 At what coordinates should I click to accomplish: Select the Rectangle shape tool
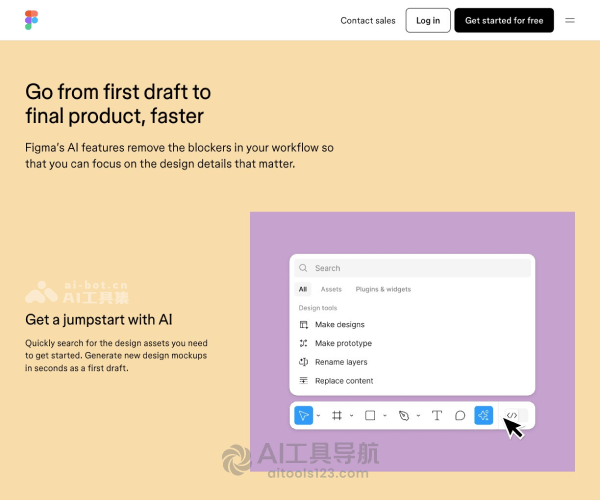pos(370,415)
